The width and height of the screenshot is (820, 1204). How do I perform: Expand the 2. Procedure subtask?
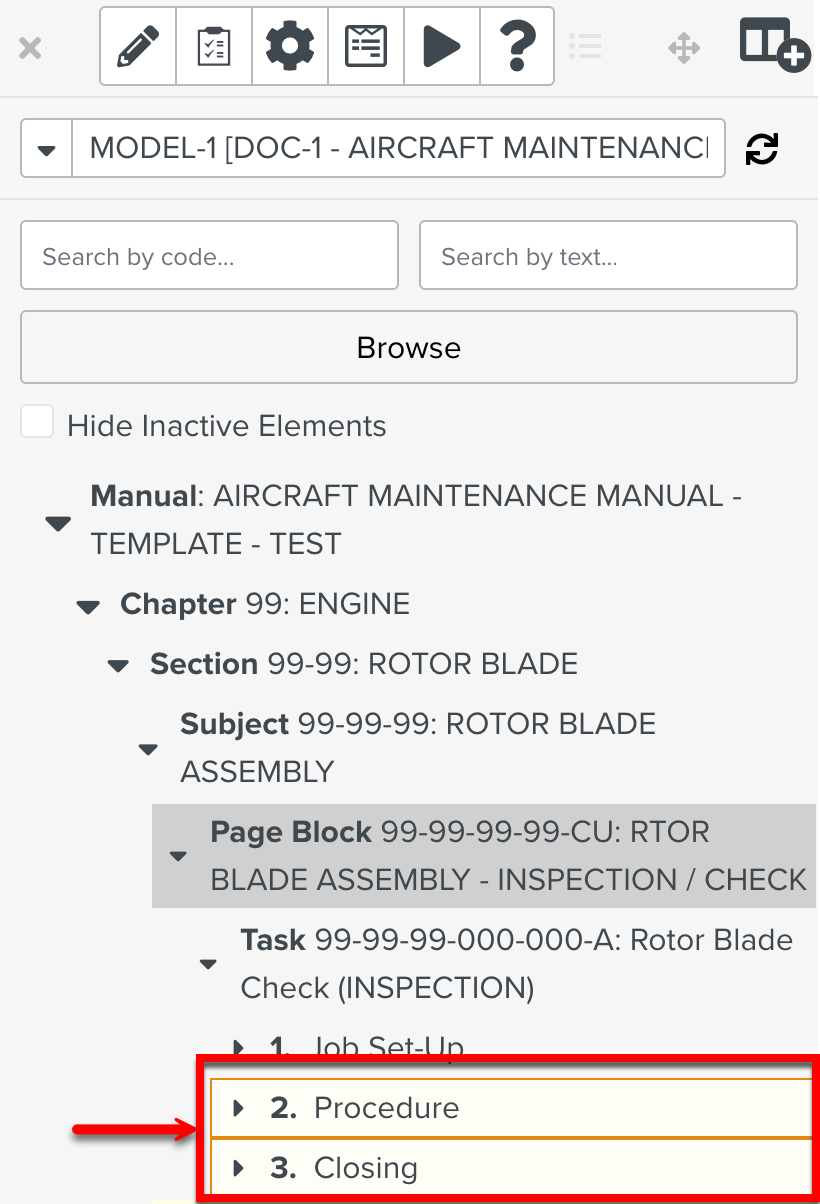(x=238, y=1108)
